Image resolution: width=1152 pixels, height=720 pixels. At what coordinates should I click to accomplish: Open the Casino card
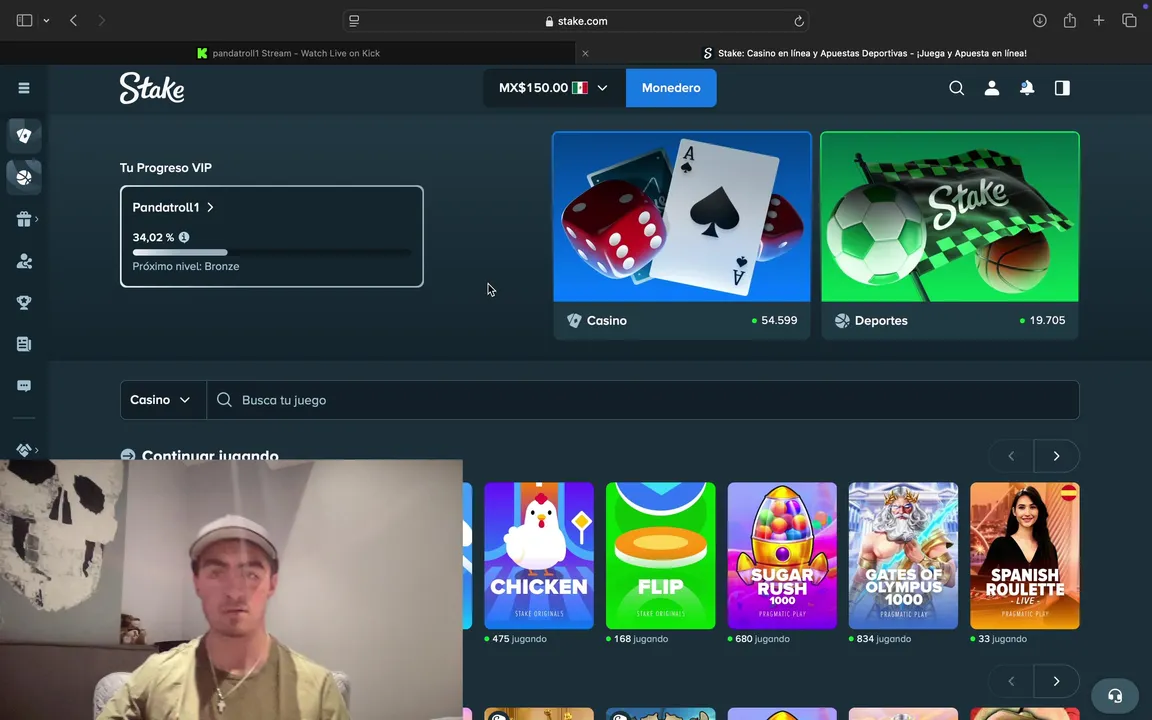(682, 236)
